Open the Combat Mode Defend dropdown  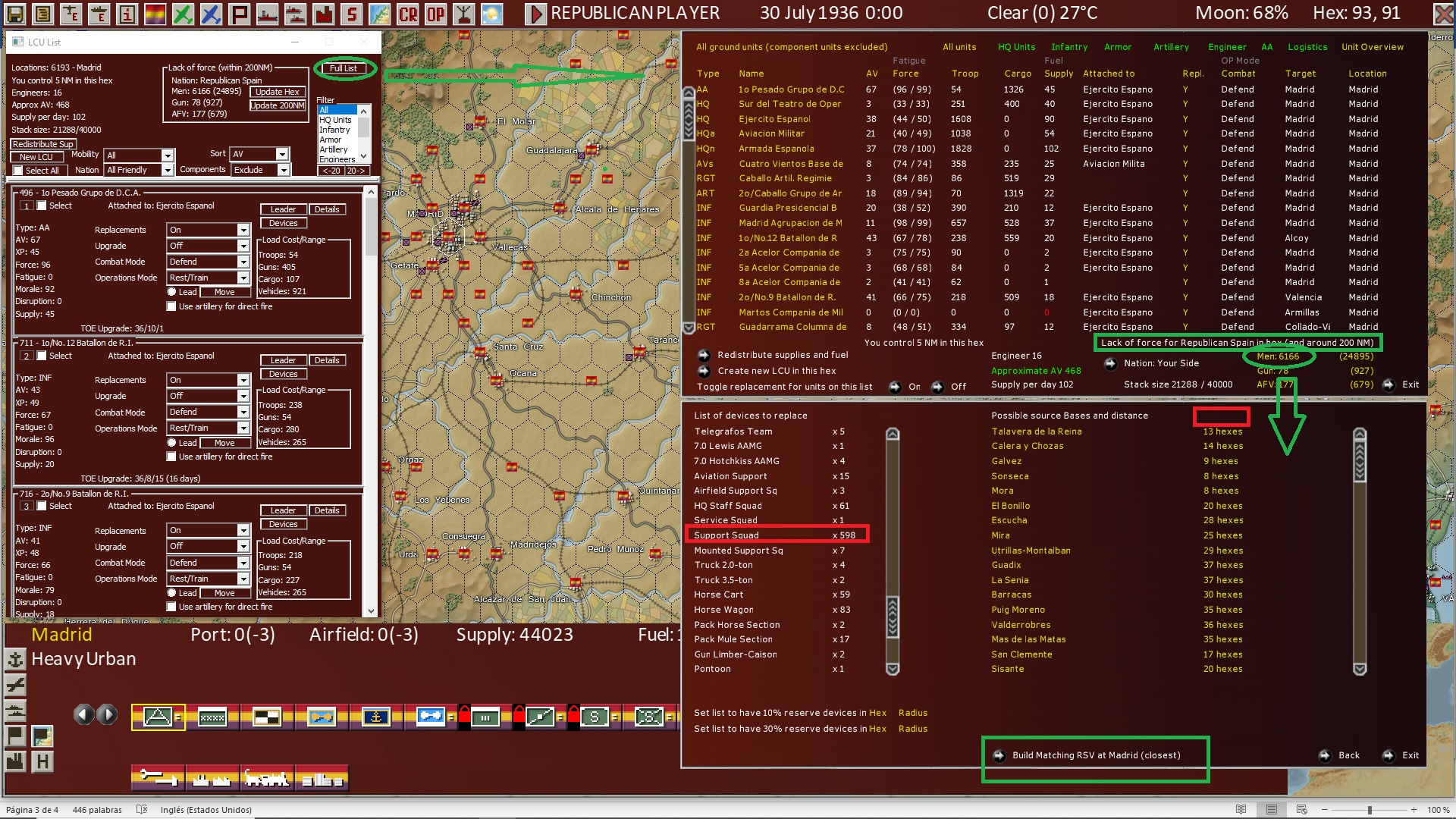point(208,261)
